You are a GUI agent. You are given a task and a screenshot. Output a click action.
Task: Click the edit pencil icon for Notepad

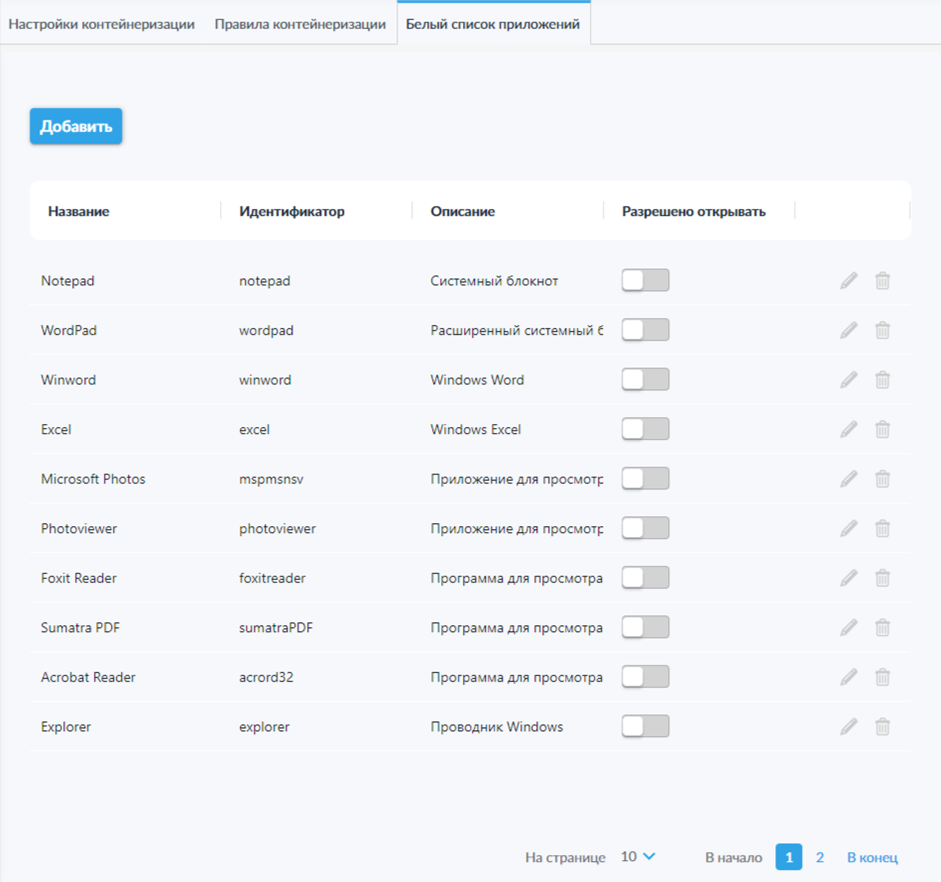pos(848,281)
